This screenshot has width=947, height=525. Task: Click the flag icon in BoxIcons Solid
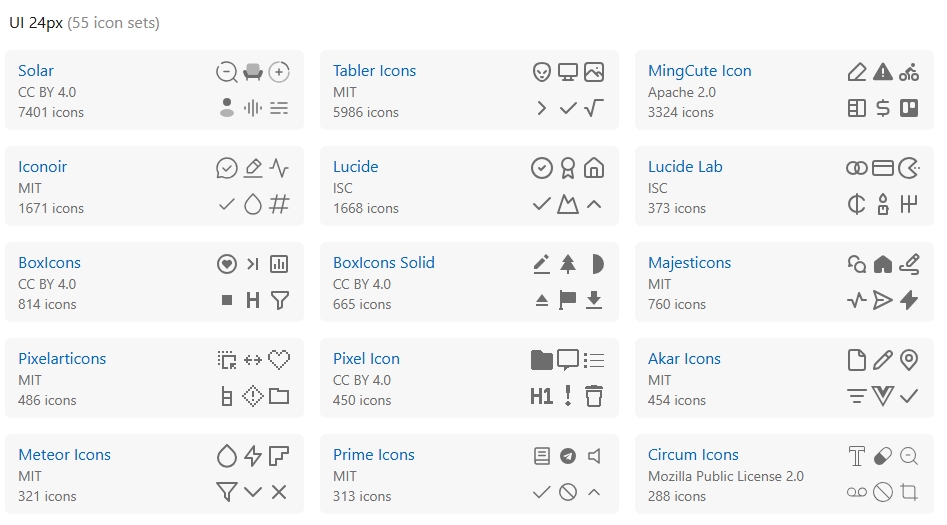tap(568, 300)
